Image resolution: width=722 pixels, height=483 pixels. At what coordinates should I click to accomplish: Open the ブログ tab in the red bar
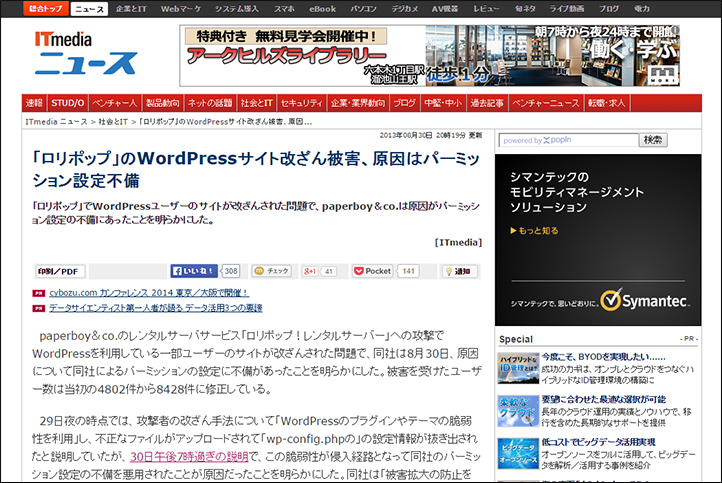coord(404,103)
